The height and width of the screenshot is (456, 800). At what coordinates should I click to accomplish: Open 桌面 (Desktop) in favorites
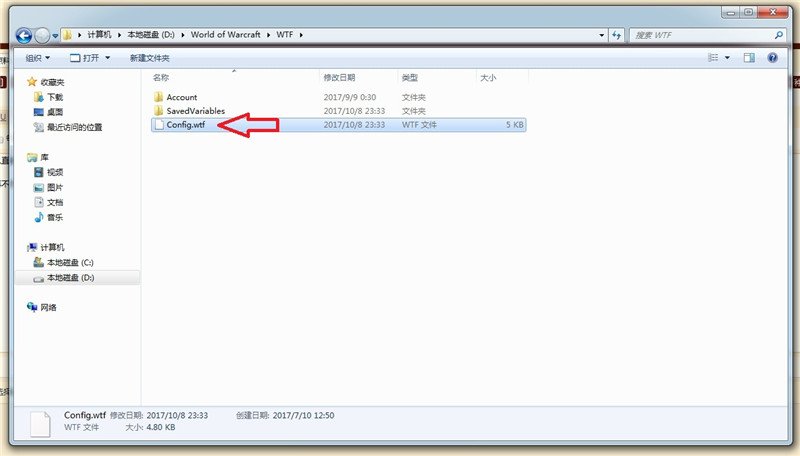54,112
